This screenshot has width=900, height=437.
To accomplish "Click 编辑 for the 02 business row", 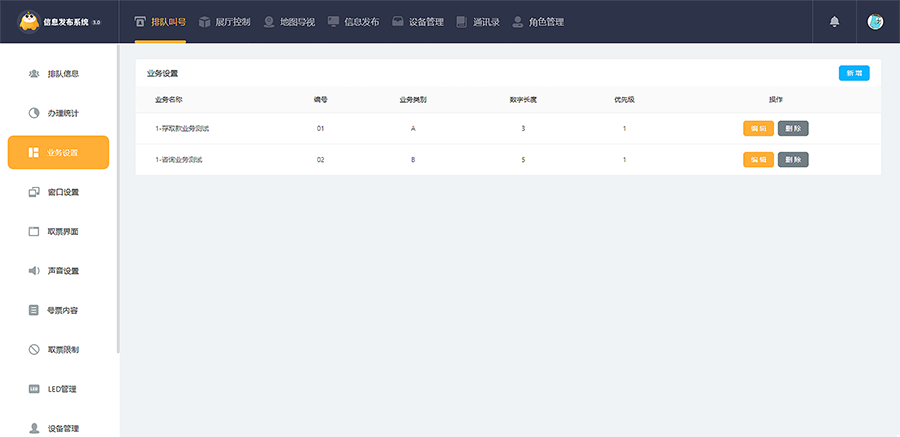I will (x=758, y=159).
